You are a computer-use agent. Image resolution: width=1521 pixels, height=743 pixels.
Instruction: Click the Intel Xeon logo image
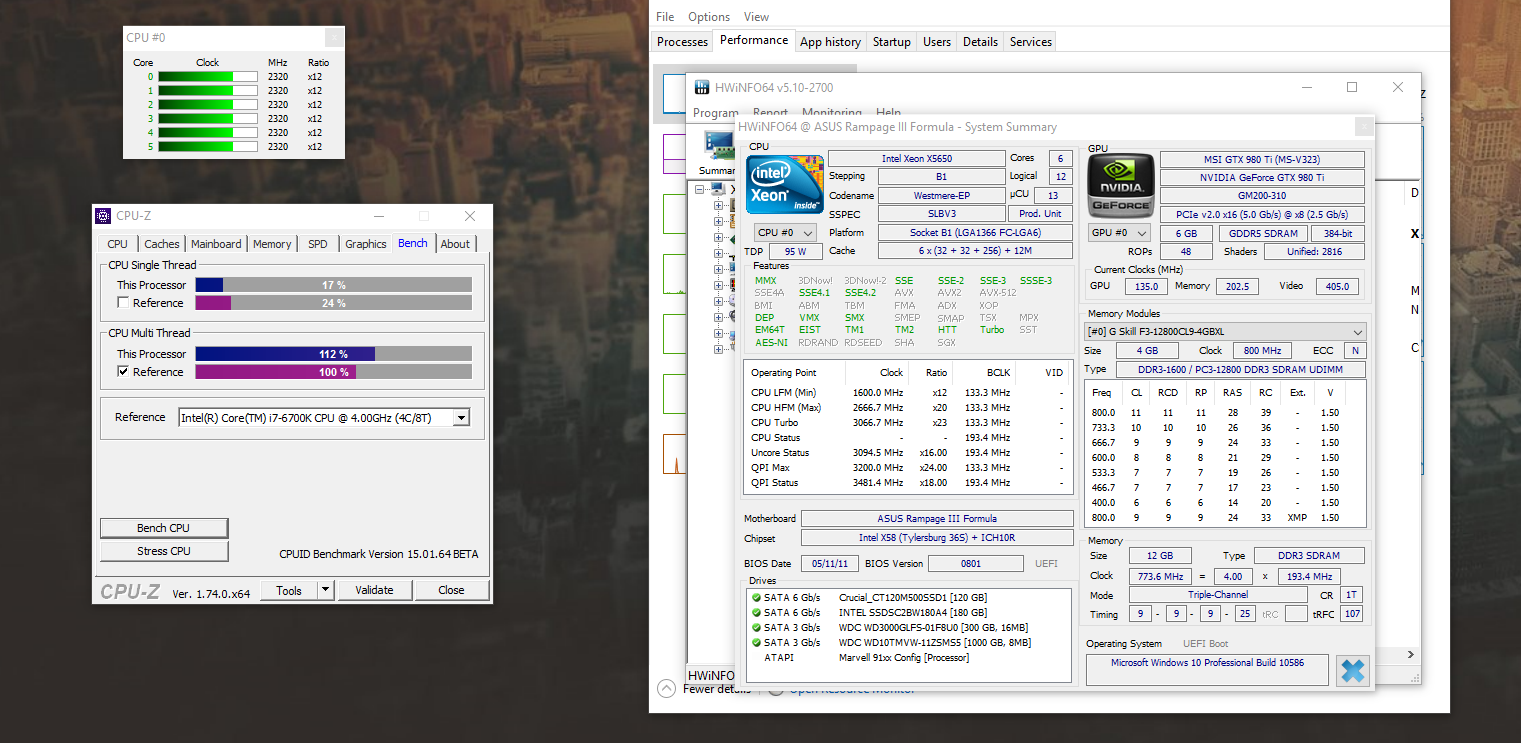pos(785,185)
